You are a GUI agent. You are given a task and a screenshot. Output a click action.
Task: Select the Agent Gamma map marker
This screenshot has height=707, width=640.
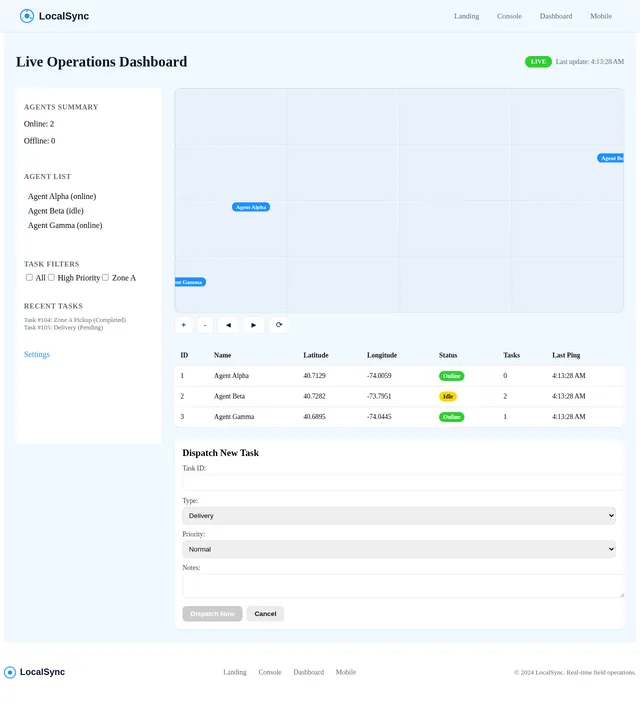point(190,282)
